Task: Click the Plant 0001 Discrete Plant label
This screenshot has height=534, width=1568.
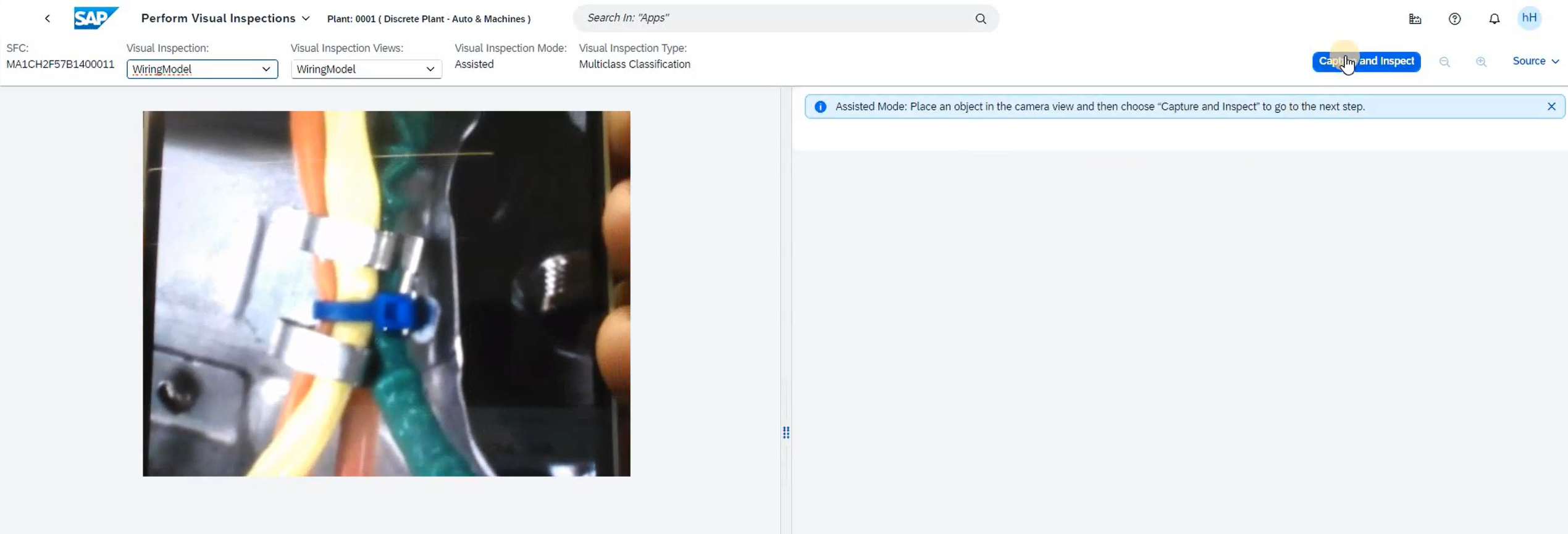Action: click(429, 19)
